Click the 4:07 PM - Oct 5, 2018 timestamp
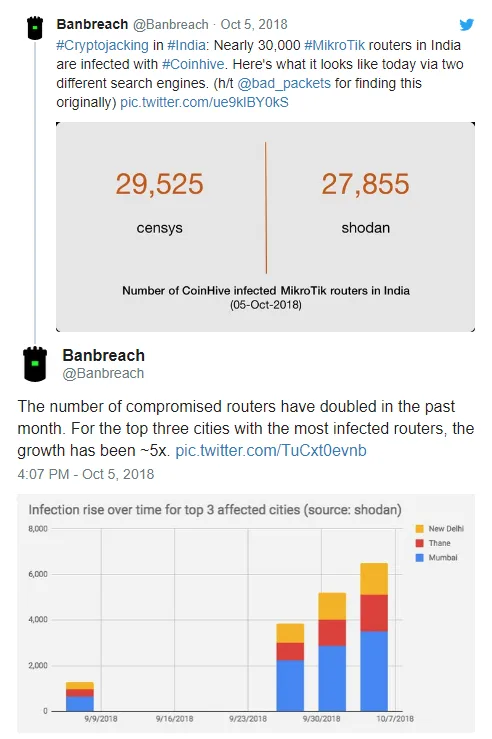The width and height of the screenshot is (492, 739). (86, 474)
